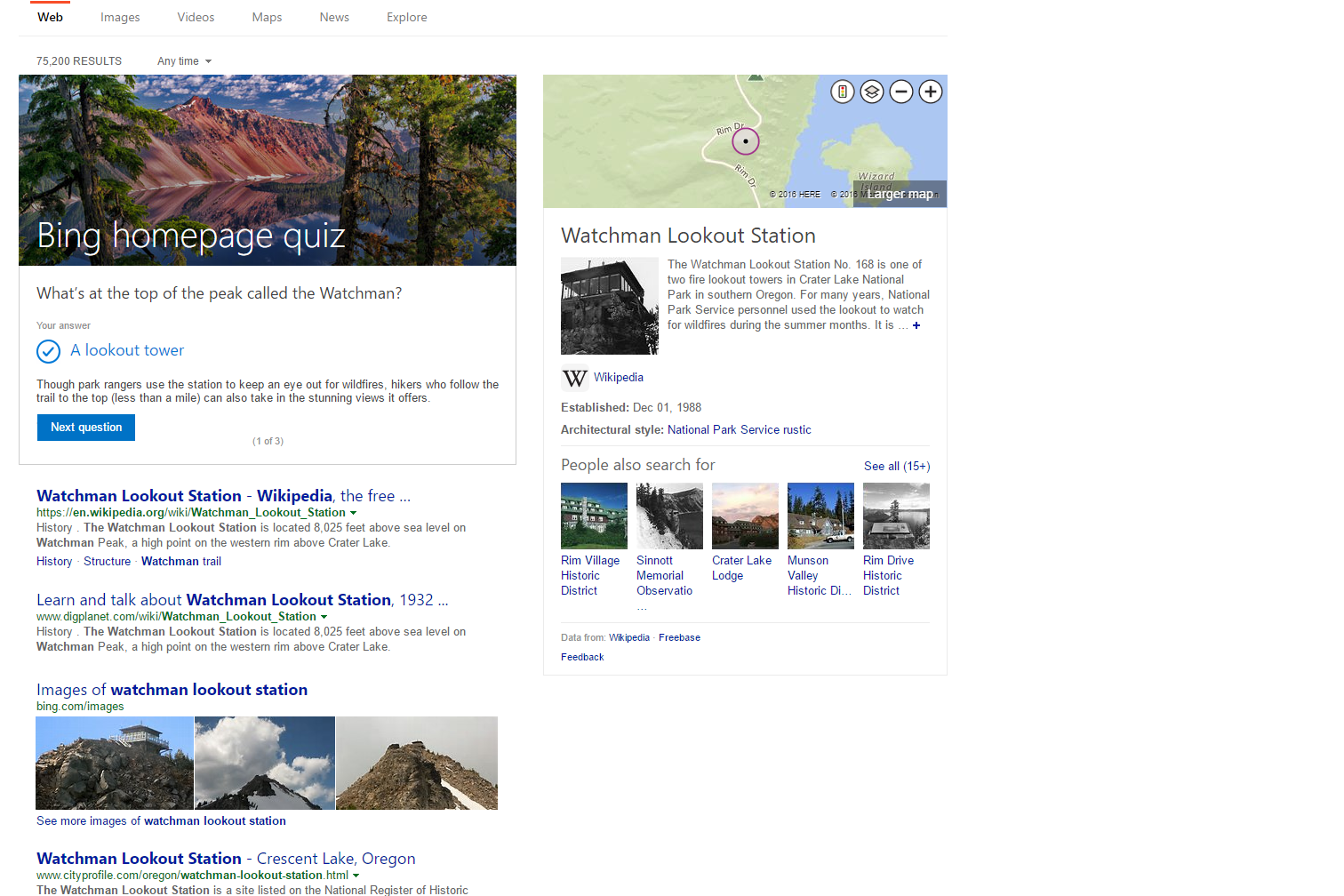Open dropdown arrow beside en.wikipedia.org URL
1344x896 pixels.
(353, 513)
